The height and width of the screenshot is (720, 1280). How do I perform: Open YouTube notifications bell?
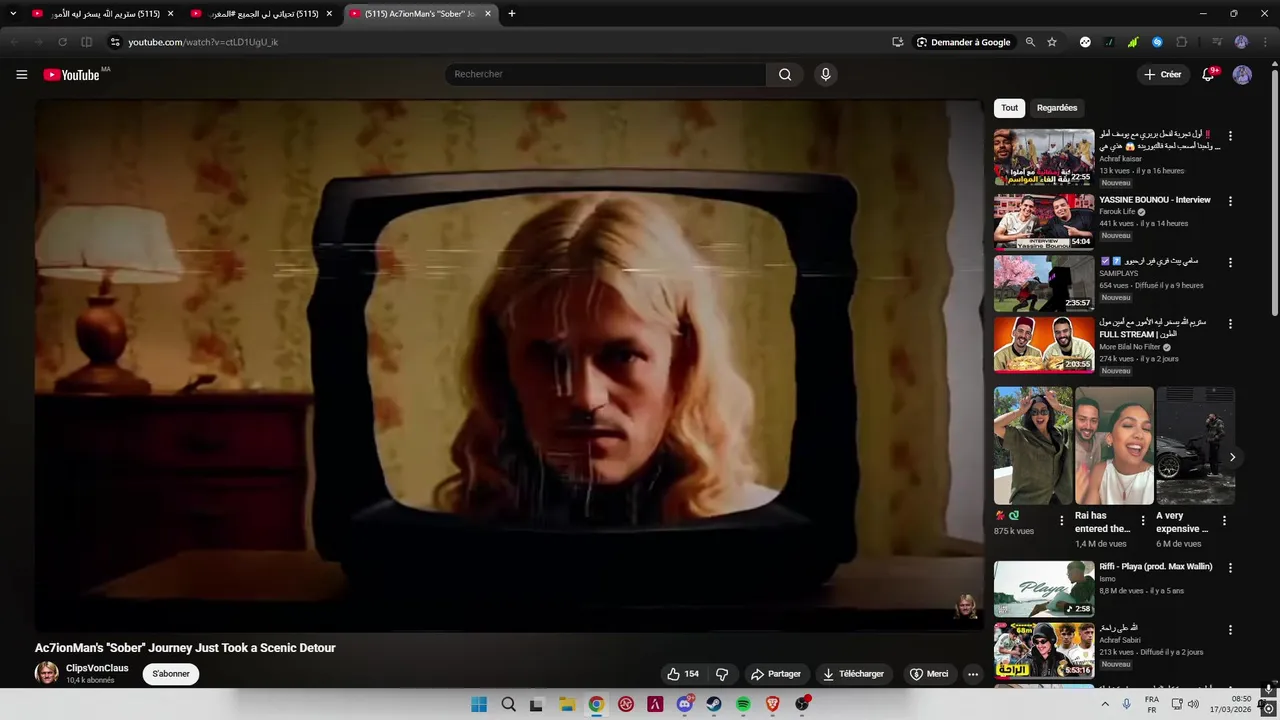pyautogui.click(x=1208, y=75)
